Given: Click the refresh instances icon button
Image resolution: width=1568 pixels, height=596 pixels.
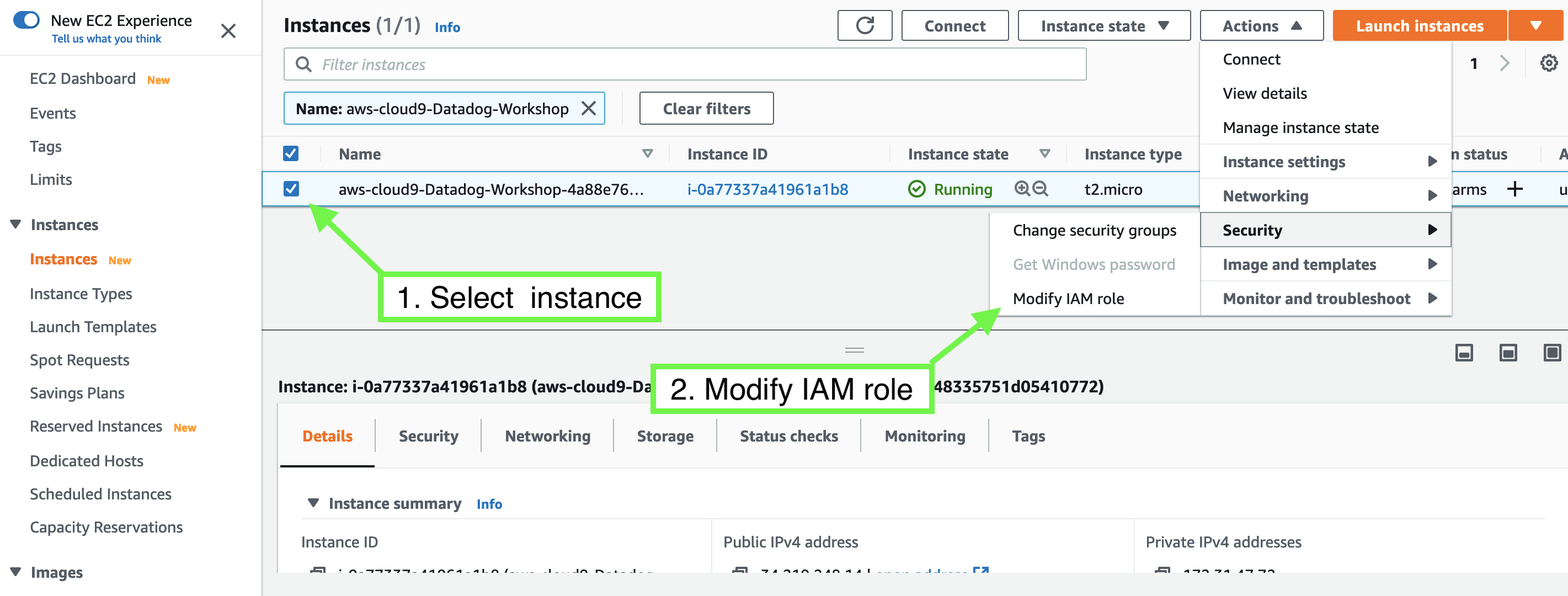Looking at the screenshot, I should click(865, 25).
